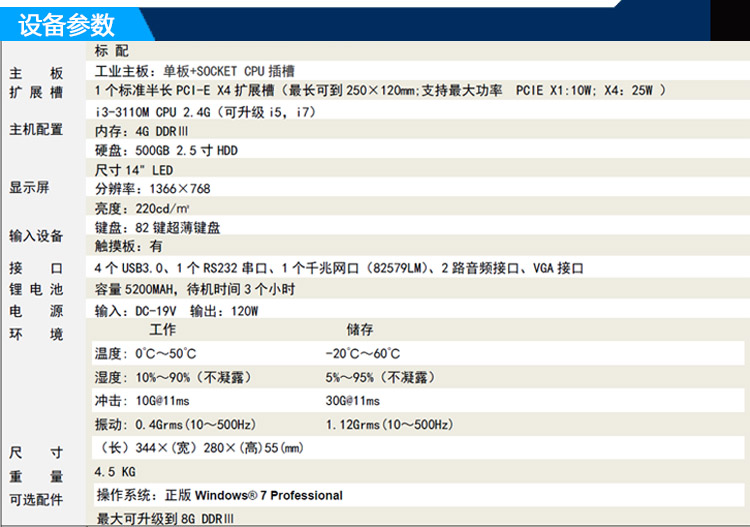Click the 主板 row label
Image resolution: width=750 pixels, height=527 pixels.
(36, 73)
